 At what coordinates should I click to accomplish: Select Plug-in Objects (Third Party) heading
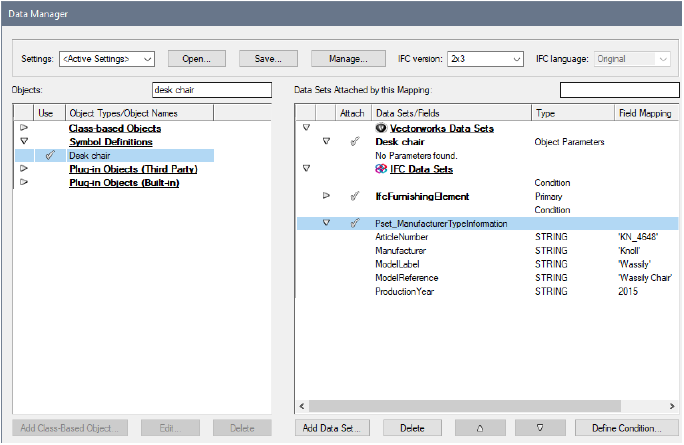133,169
